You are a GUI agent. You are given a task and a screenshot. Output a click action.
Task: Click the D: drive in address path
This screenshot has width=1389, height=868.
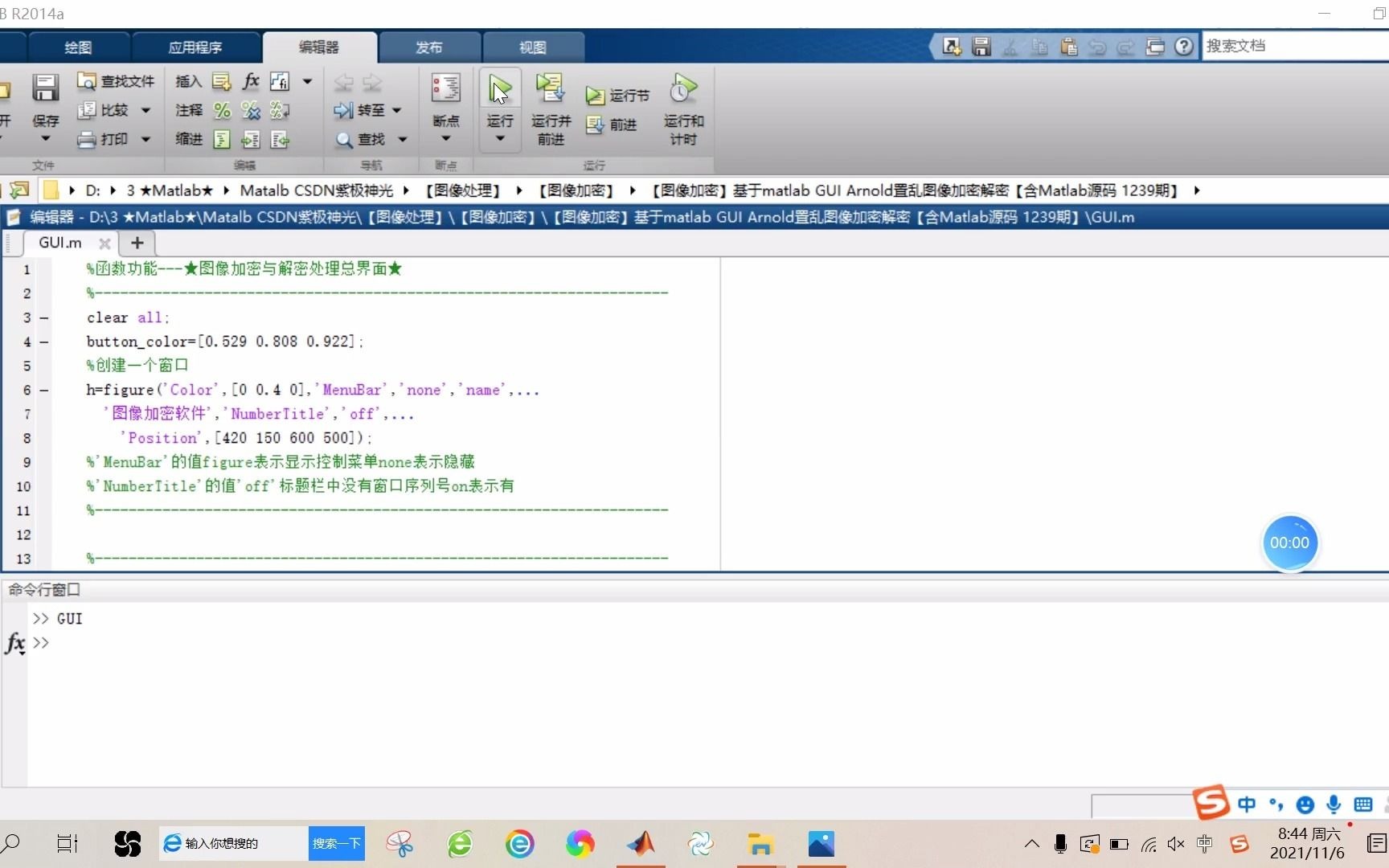[93, 190]
